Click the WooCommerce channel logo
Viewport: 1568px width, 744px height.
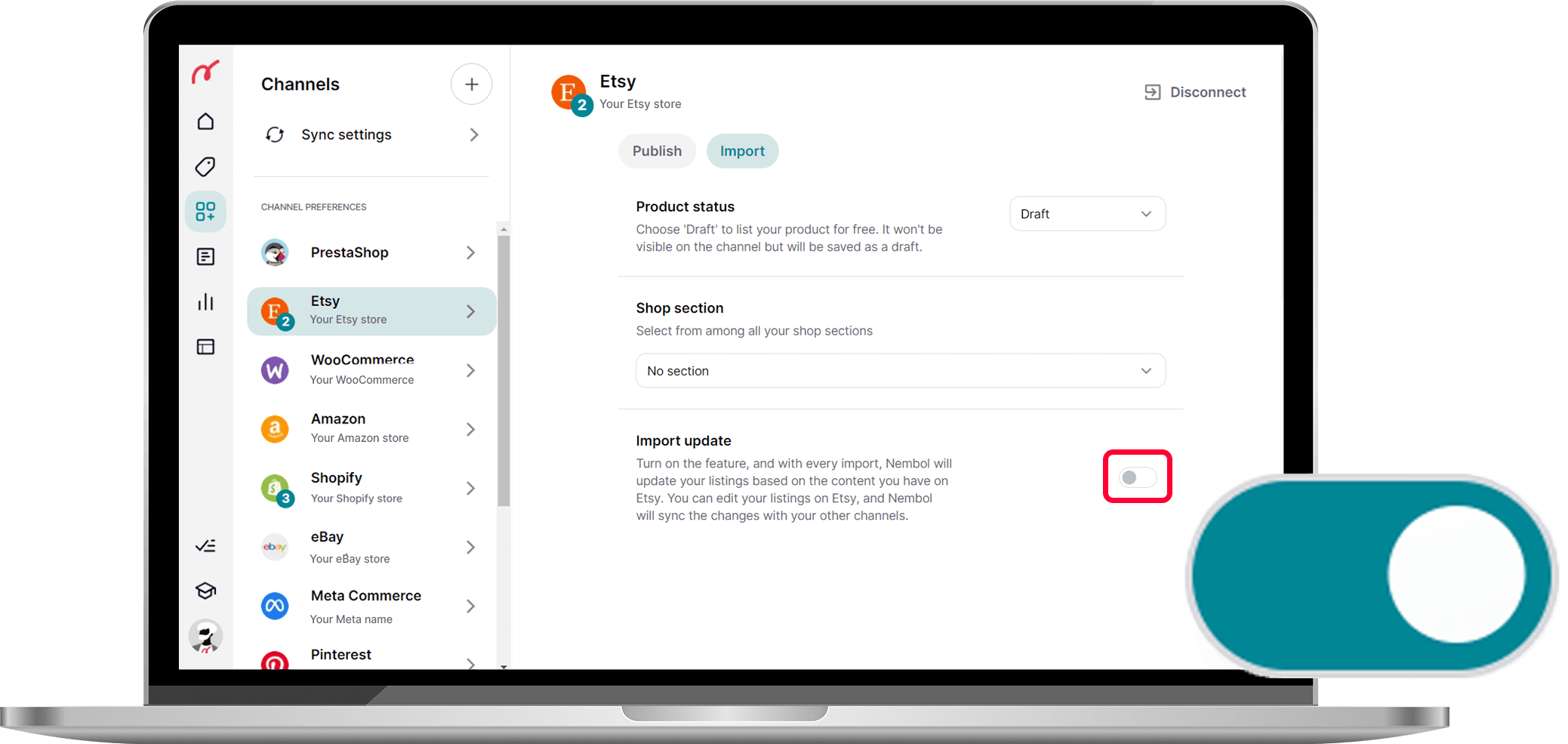click(x=275, y=370)
